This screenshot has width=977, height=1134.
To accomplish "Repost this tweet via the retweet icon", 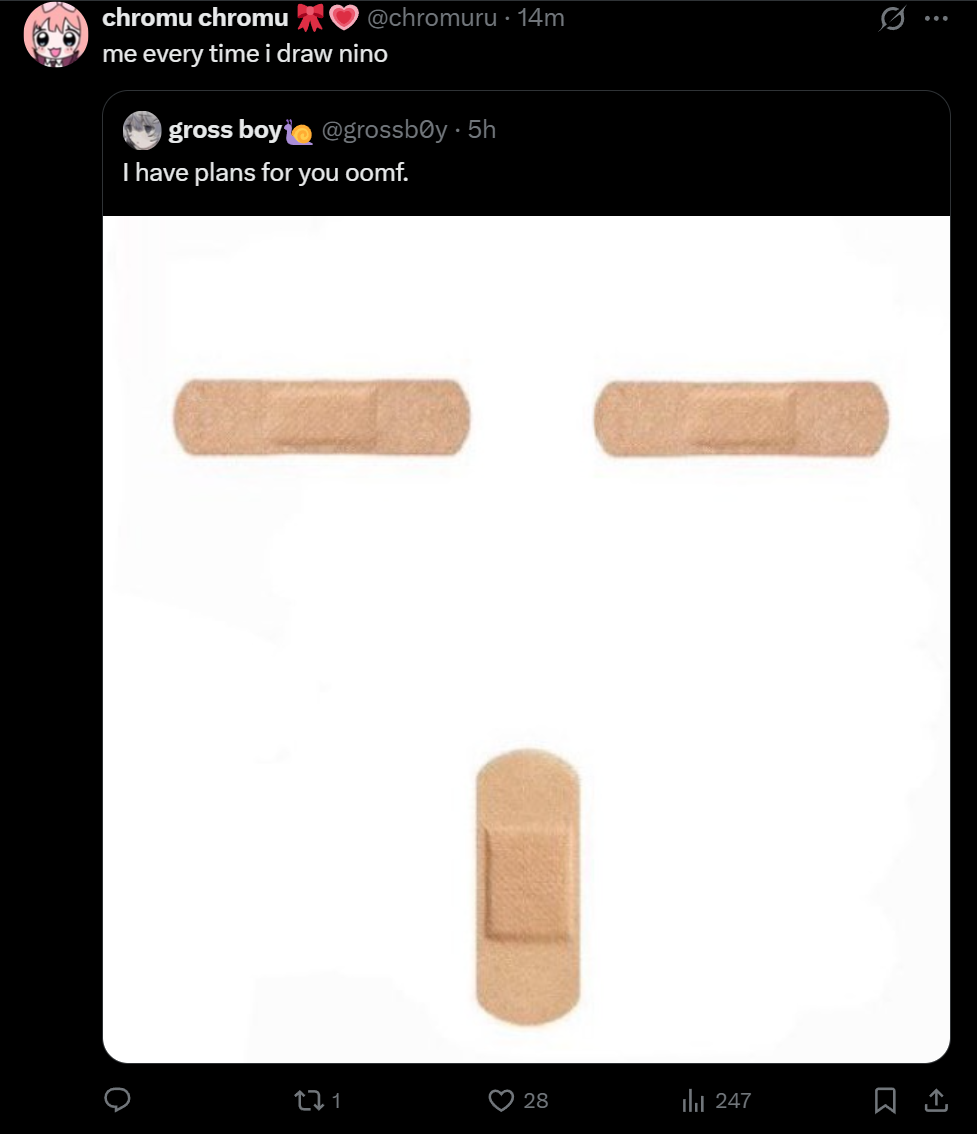I will pos(309,1101).
